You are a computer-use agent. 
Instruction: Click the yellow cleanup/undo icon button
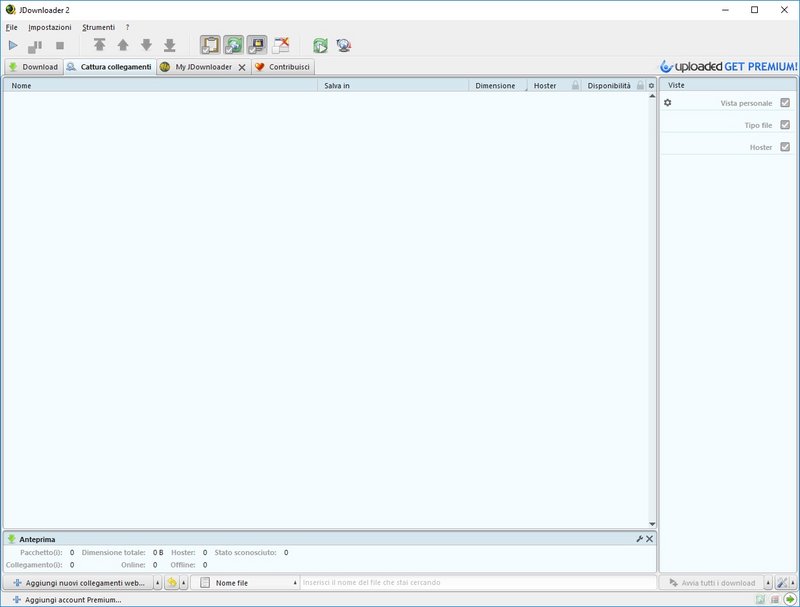coord(172,583)
